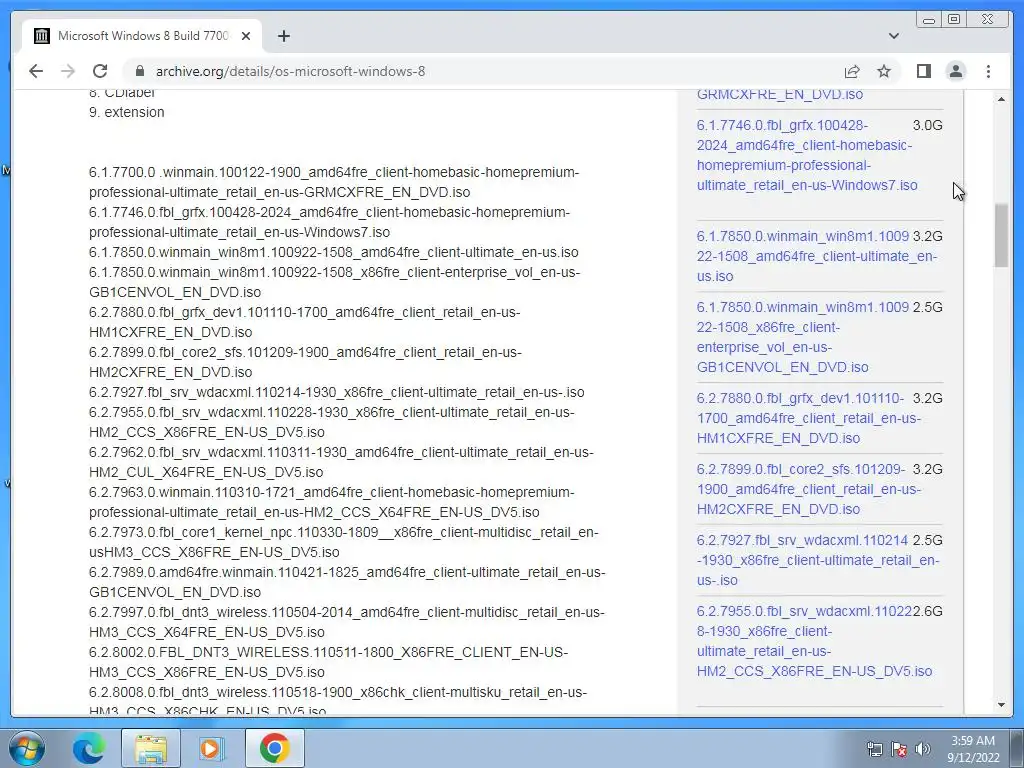Select the Microsoft Windows 8 Build tab
The image size is (1024, 768).
click(142, 36)
